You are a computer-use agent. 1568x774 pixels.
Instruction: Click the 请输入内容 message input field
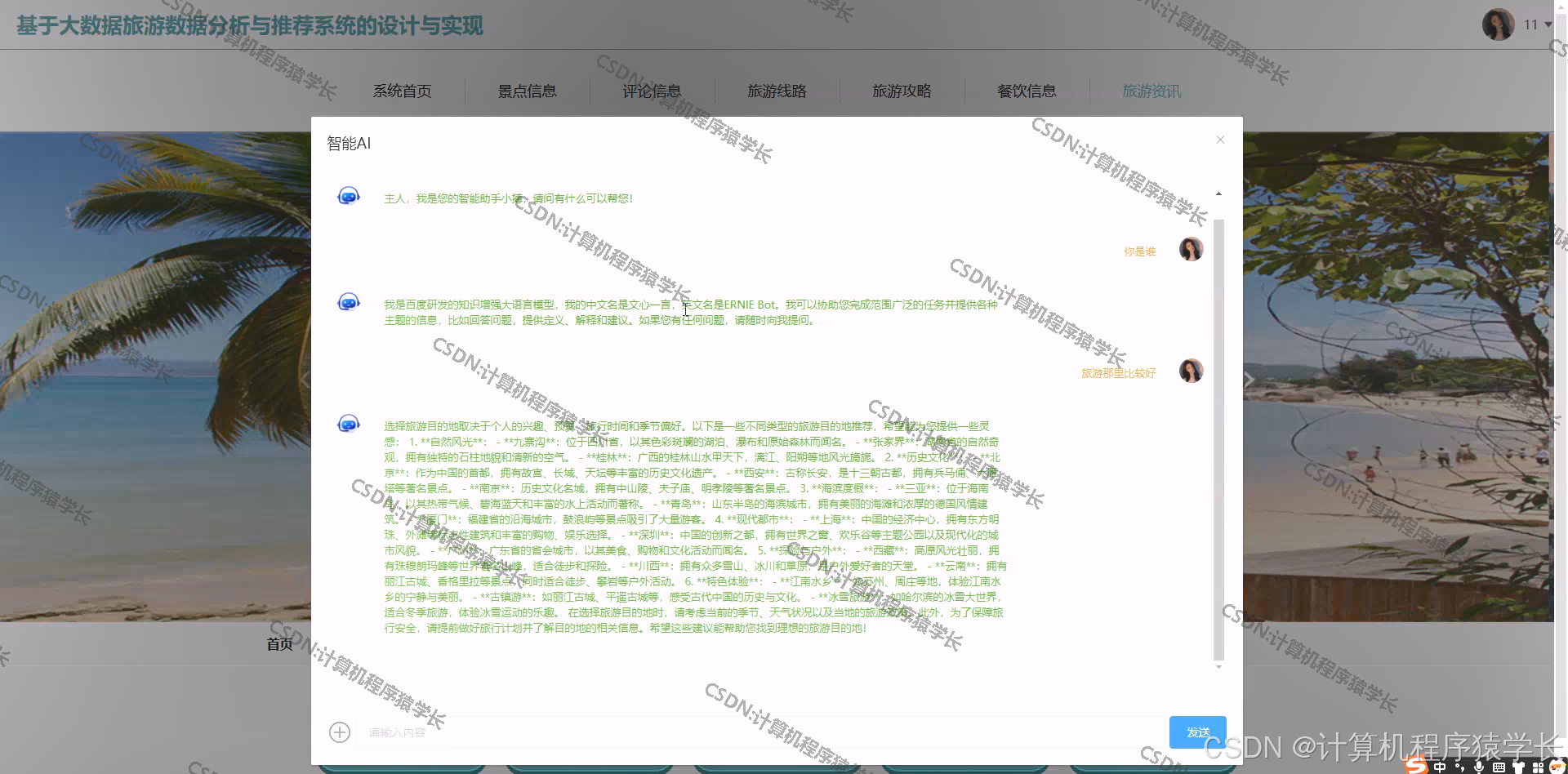[x=761, y=732]
